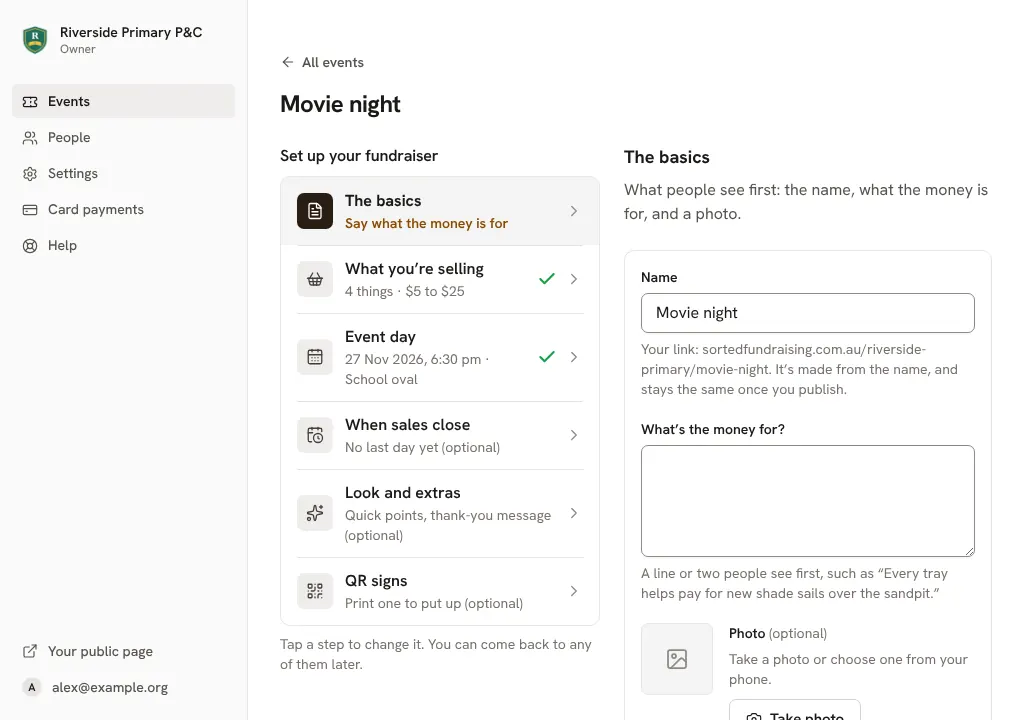Image resolution: width=1024 pixels, height=720 pixels.
Task: Go back to All events
Action: 323,63
